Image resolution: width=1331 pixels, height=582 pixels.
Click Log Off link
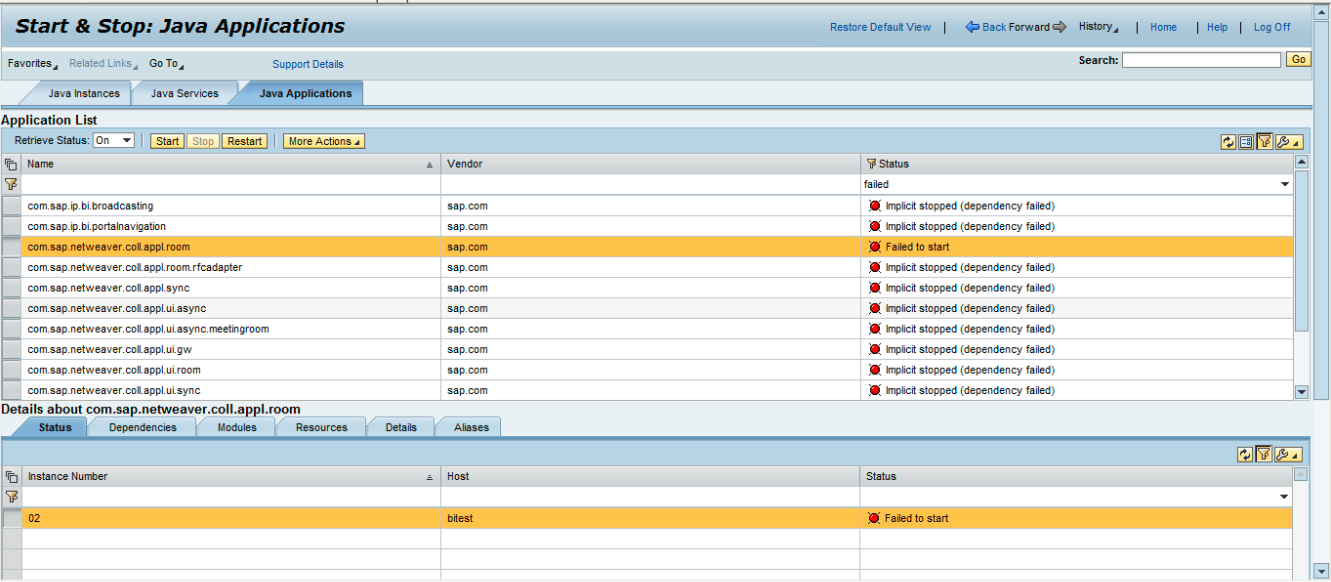(1272, 27)
